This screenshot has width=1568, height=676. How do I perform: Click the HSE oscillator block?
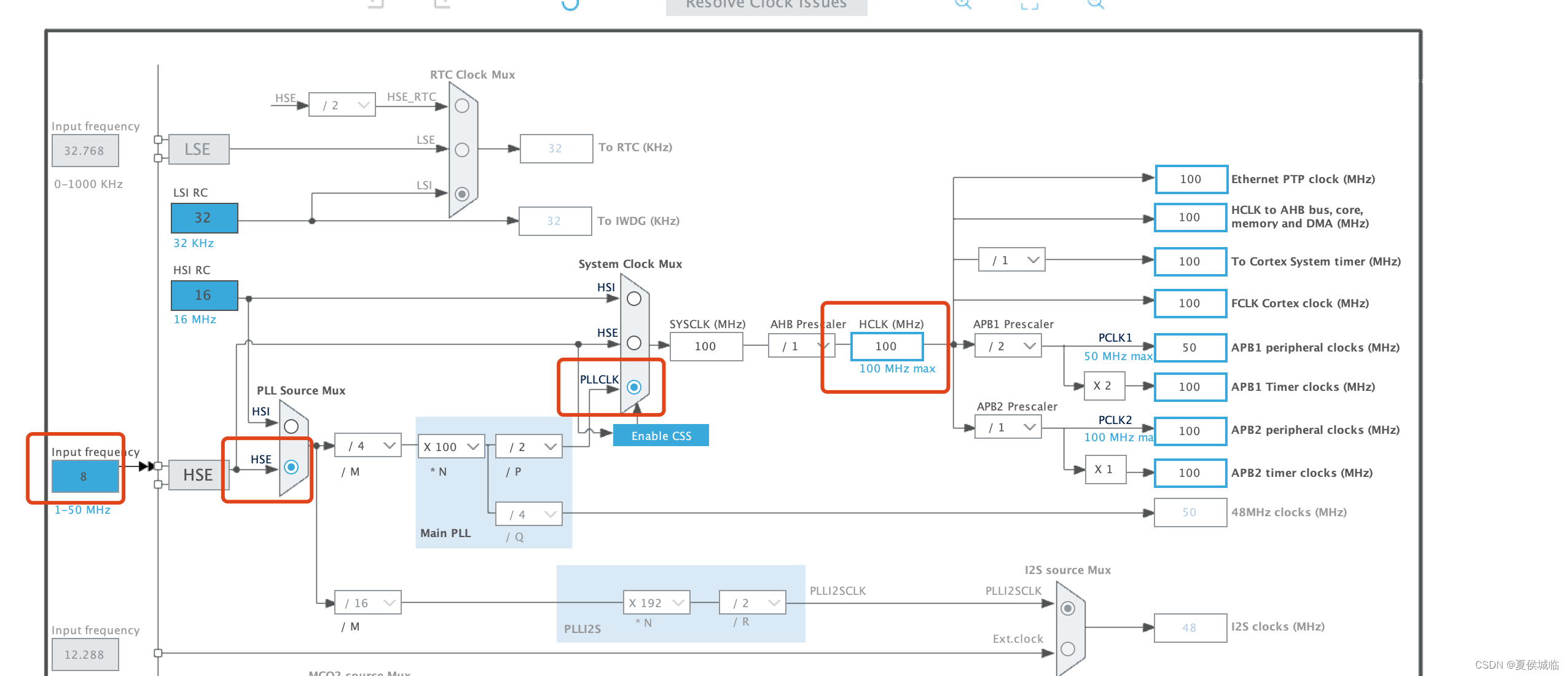click(198, 475)
